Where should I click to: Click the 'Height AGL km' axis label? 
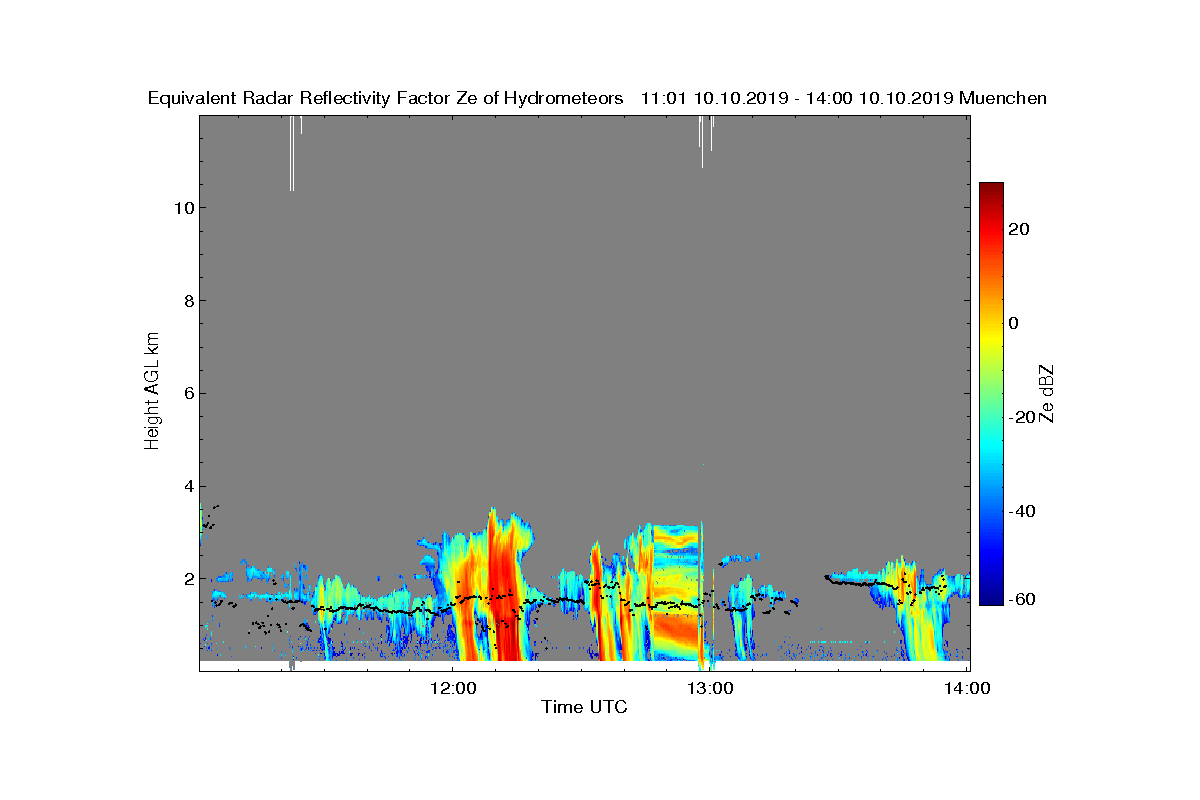[x=152, y=392]
